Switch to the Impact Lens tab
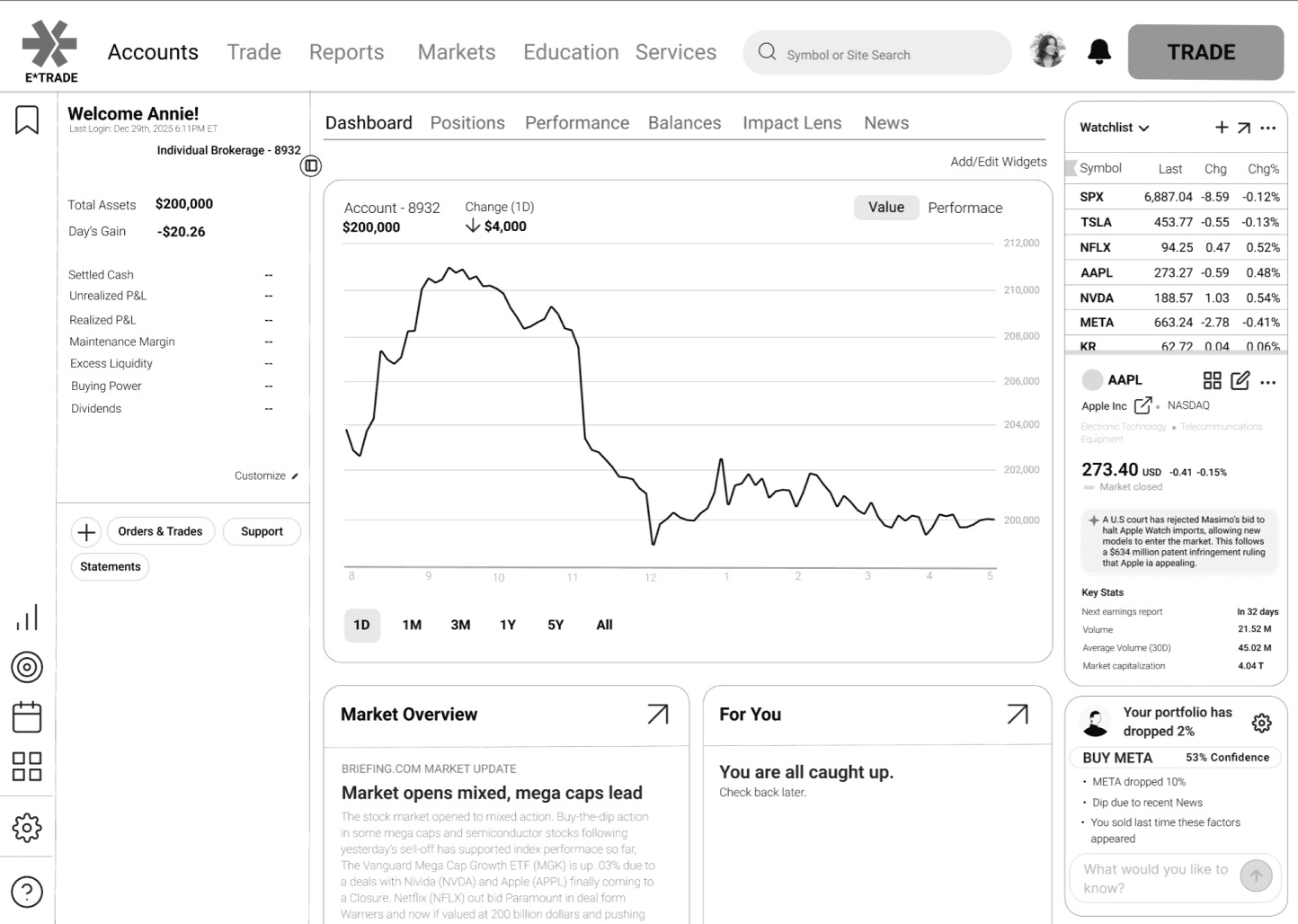 click(792, 123)
